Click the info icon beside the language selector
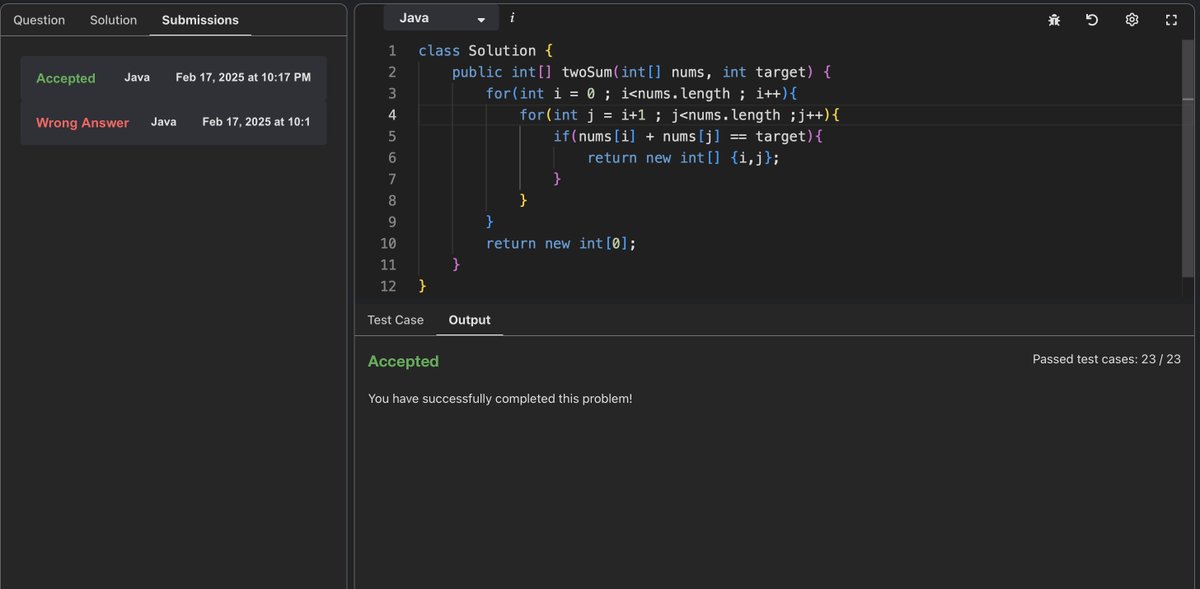Viewport: 1200px width, 589px height. click(511, 17)
